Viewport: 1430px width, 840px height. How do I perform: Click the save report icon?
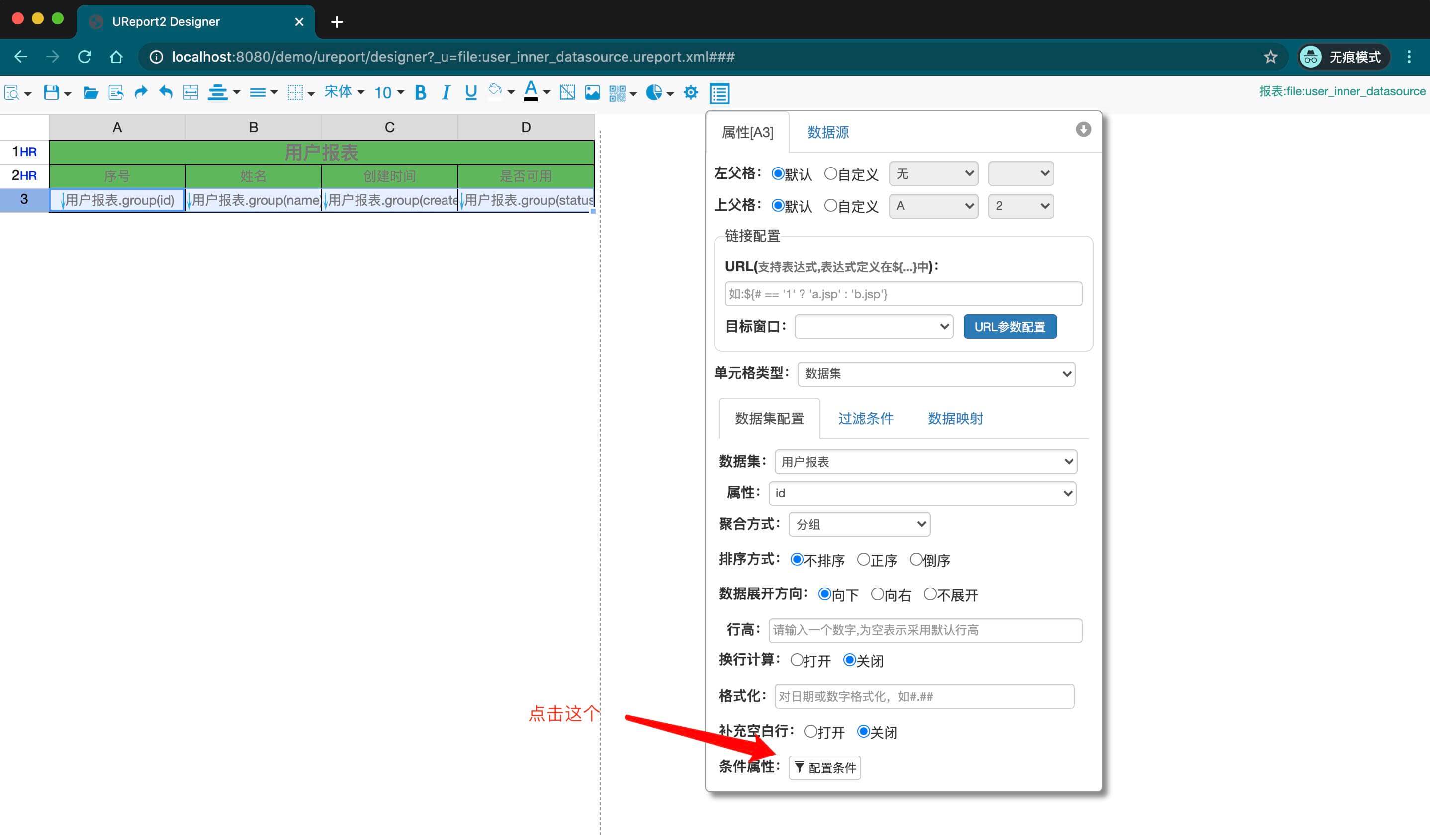coord(51,92)
